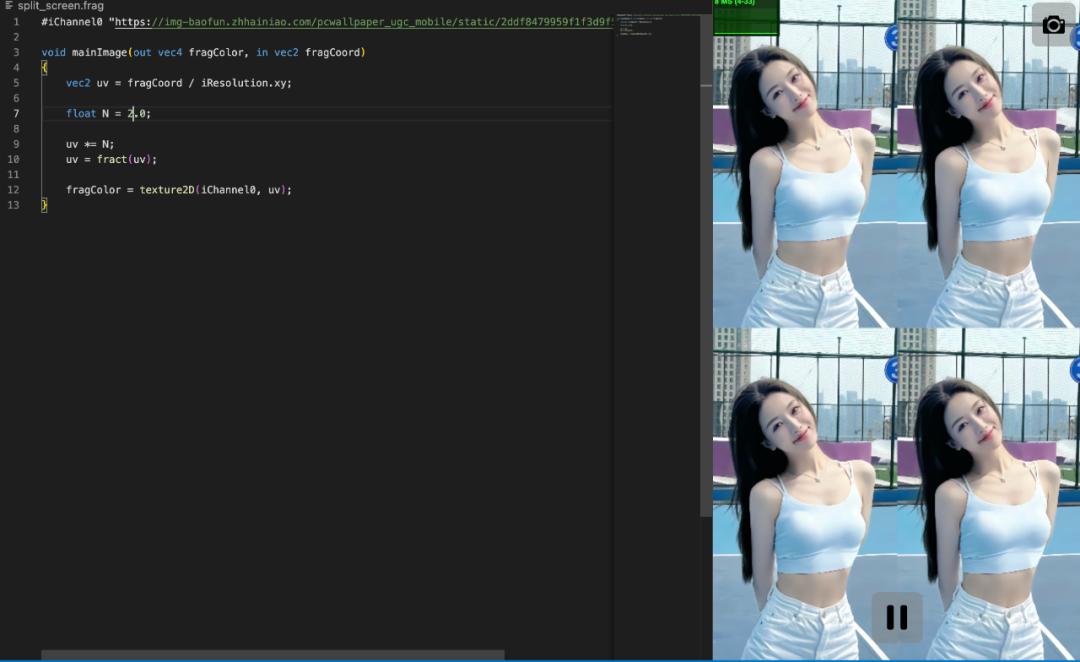This screenshot has height=662, width=1080.
Task: Click the editor's vertical scrollbar thumb
Action: (x=706, y=260)
